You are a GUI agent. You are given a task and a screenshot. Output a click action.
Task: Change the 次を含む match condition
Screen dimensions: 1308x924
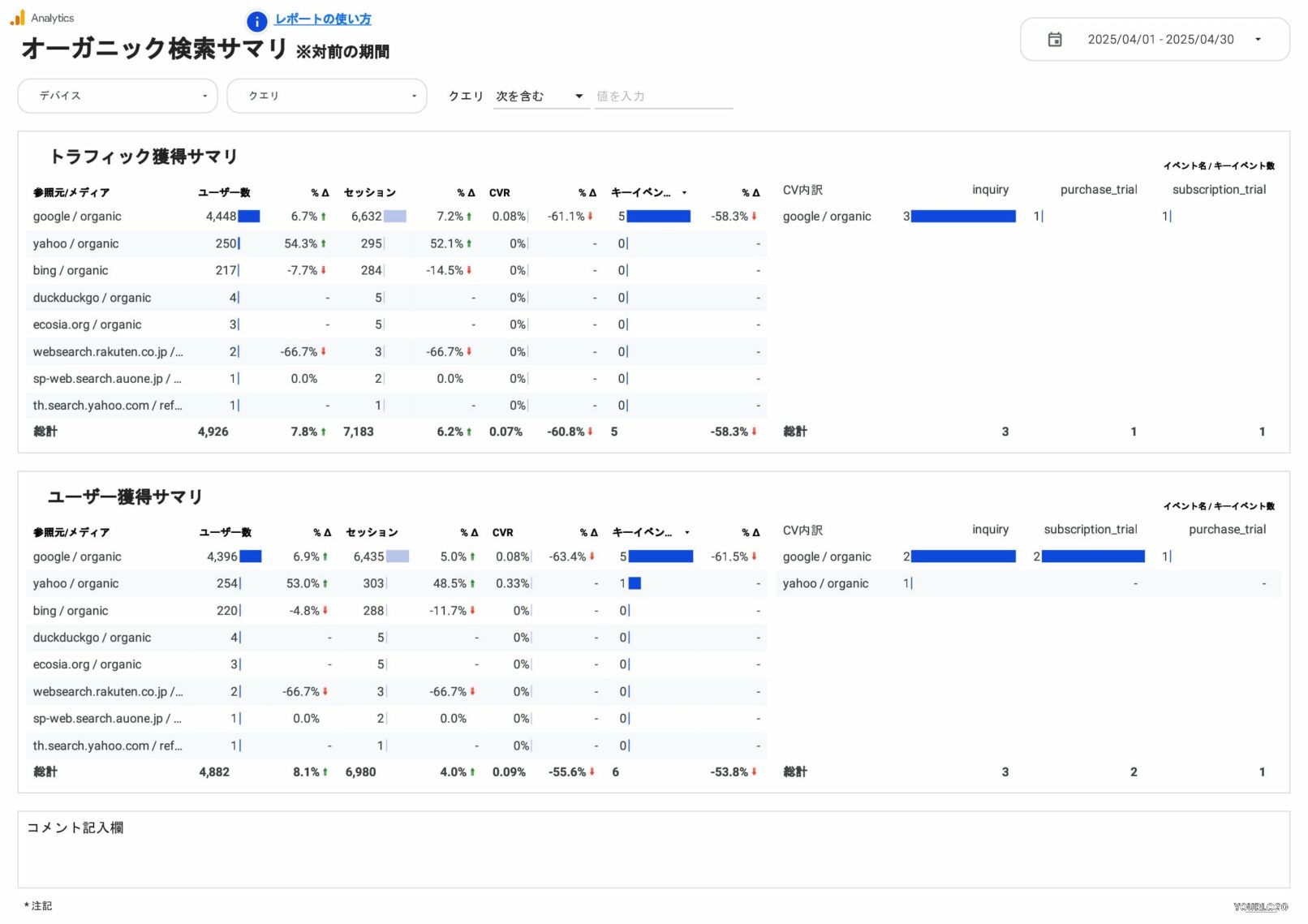click(x=540, y=96)
